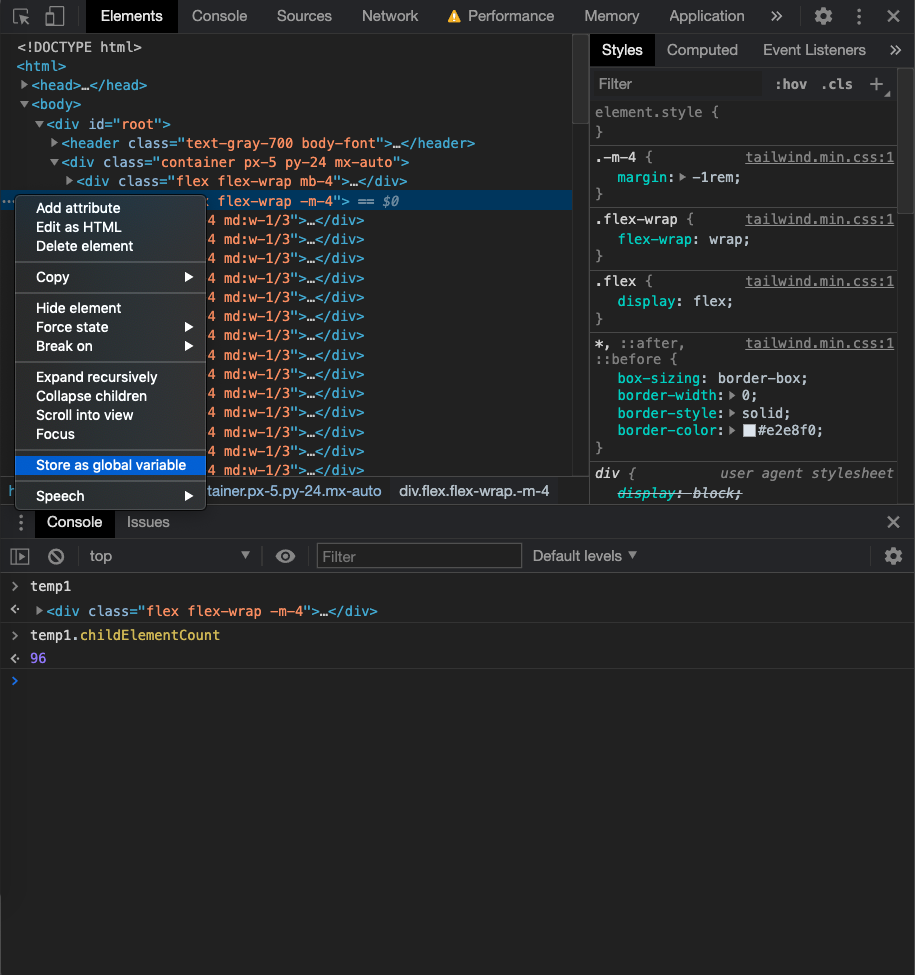Click the console Filter input field

coord(418,556)
